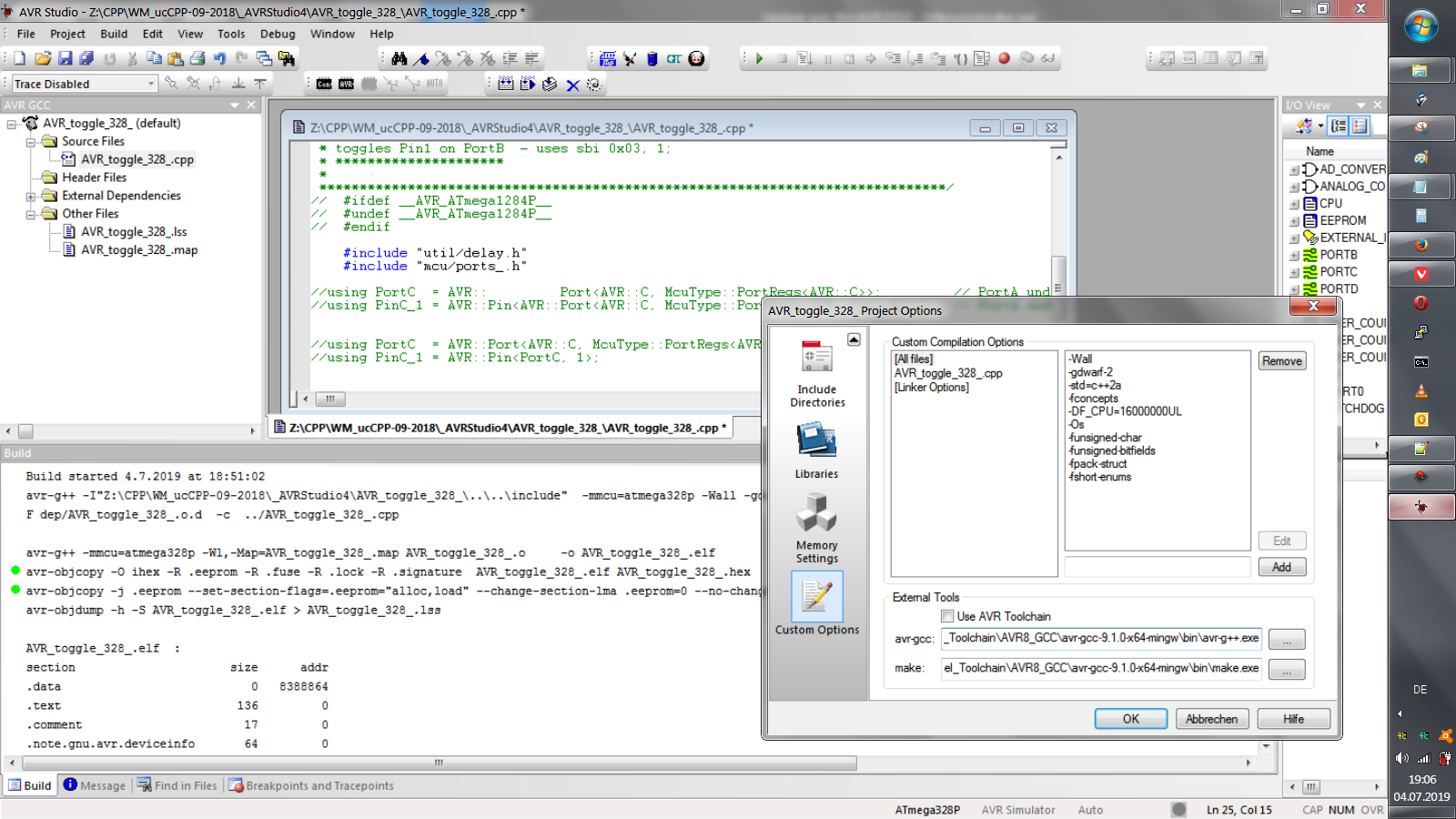Click the Remove button in Project Options

point(1282,361)
